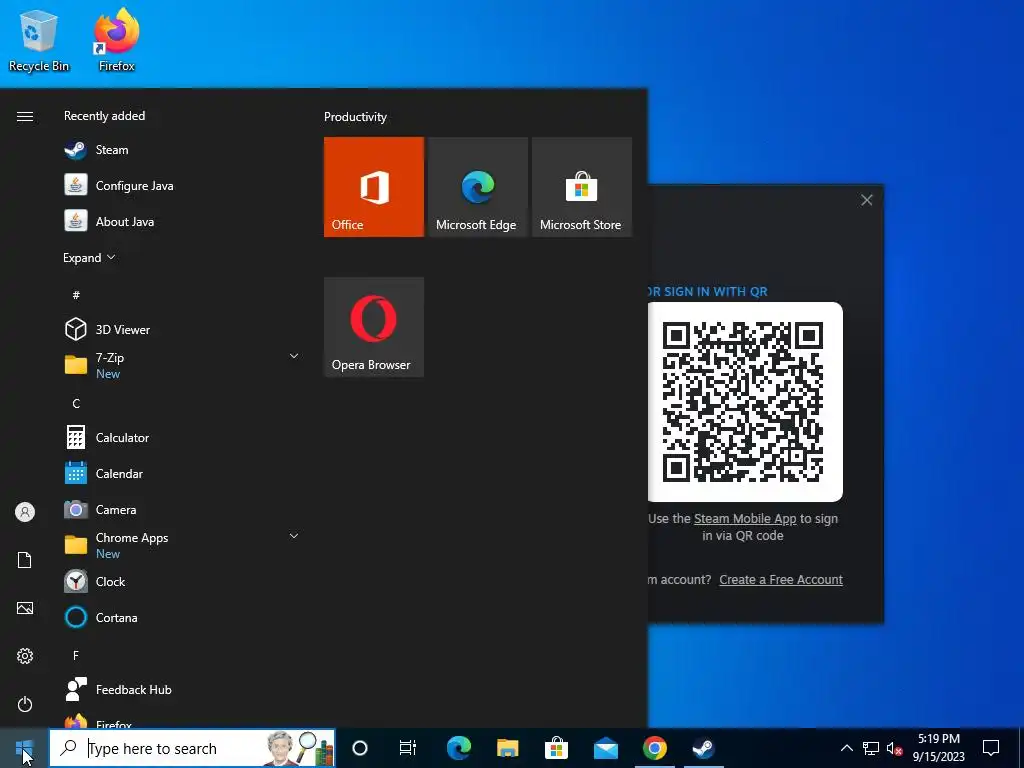Launch Configure Java from the Start menu
This screenshot has width=1024, height=768.
coord(182,186)
